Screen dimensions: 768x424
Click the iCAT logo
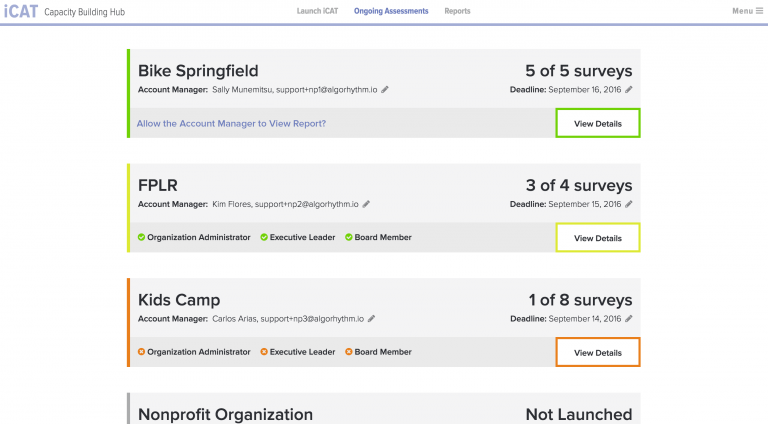[x=20, y=11]
